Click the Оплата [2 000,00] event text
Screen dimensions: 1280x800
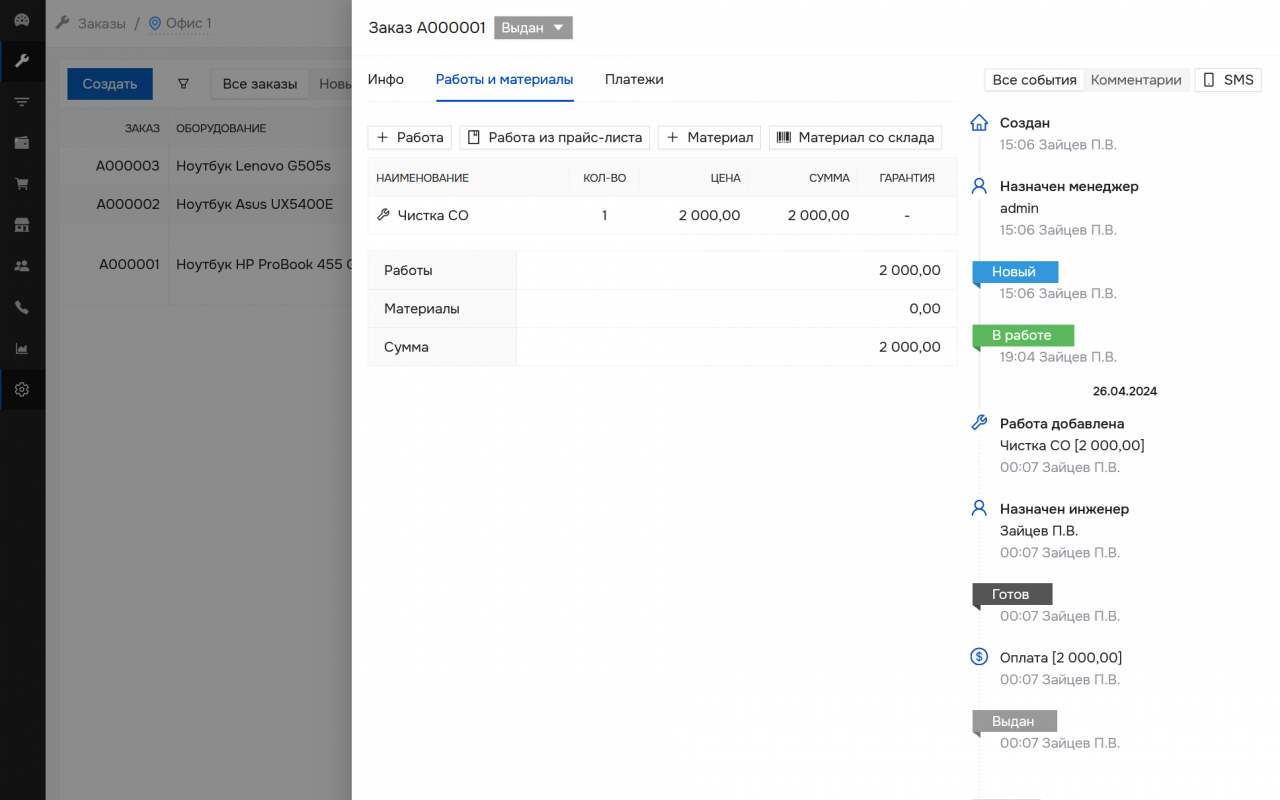click(x=1061, y=657)
